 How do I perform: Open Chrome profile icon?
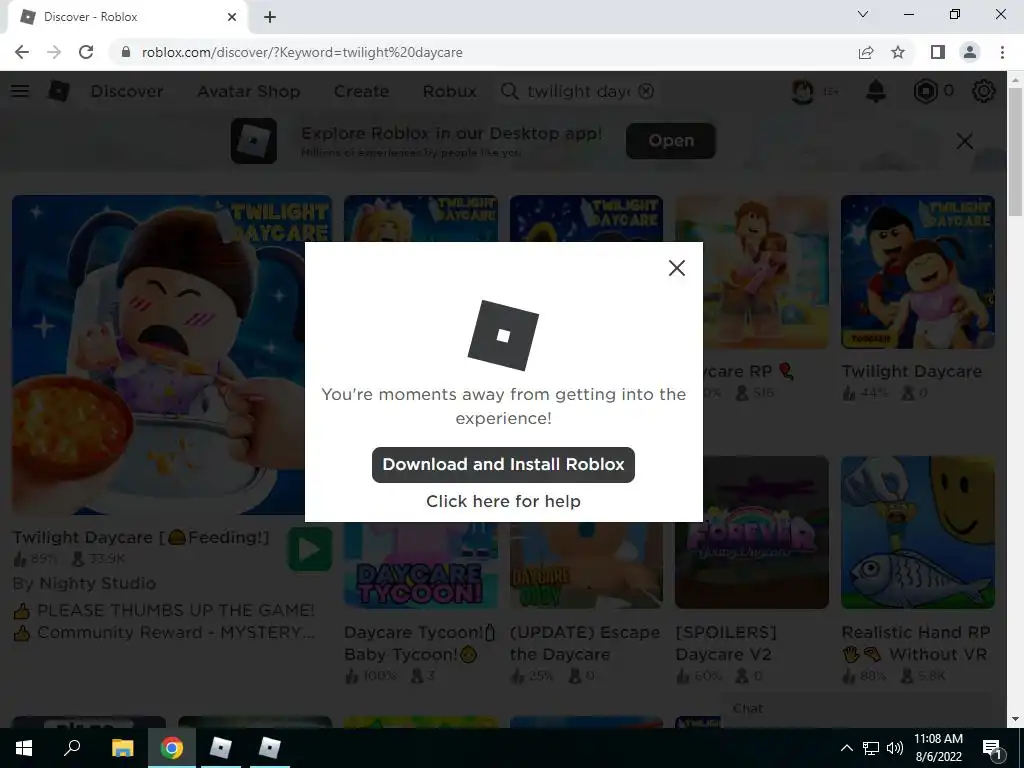970,52
